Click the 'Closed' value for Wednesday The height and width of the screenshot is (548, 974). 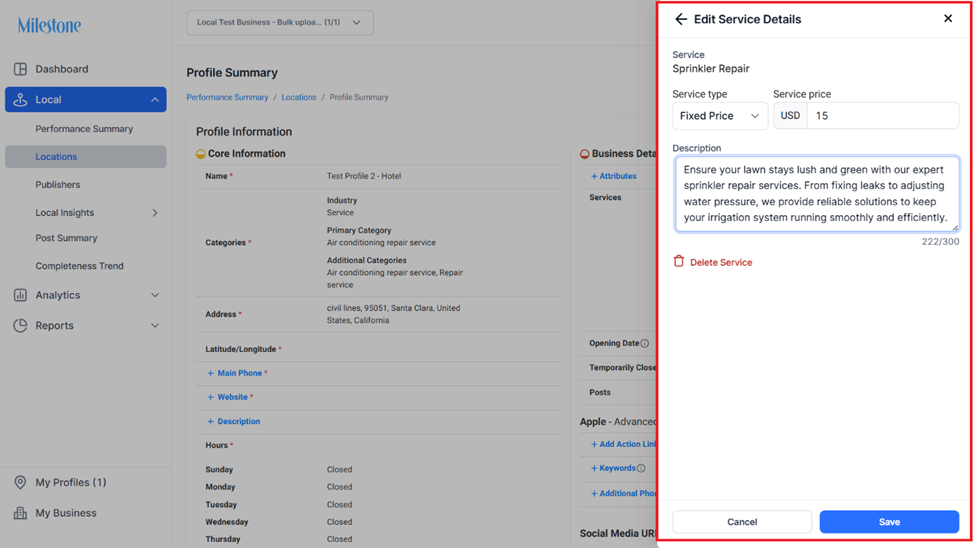(339, 523)
